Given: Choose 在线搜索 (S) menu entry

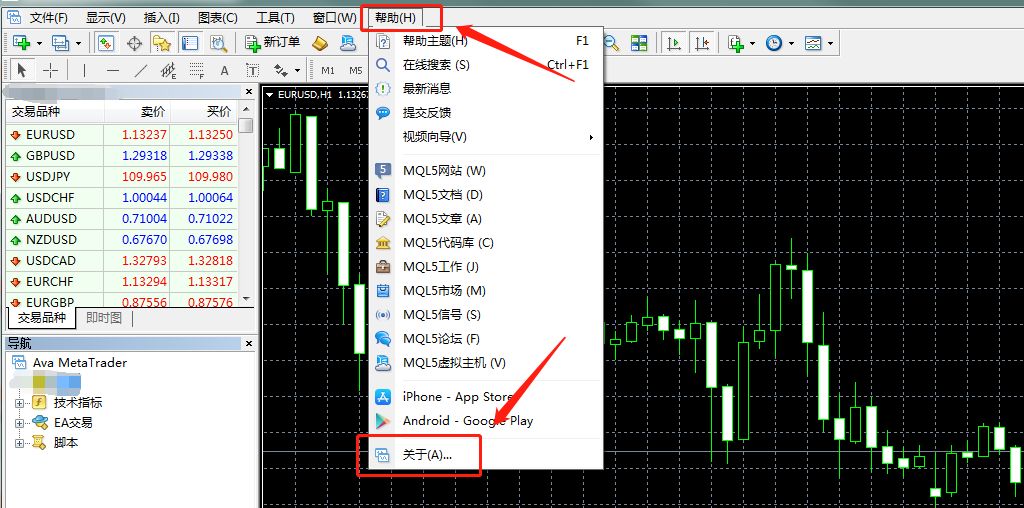Looking at the screenshot, I should coord(485,65).
